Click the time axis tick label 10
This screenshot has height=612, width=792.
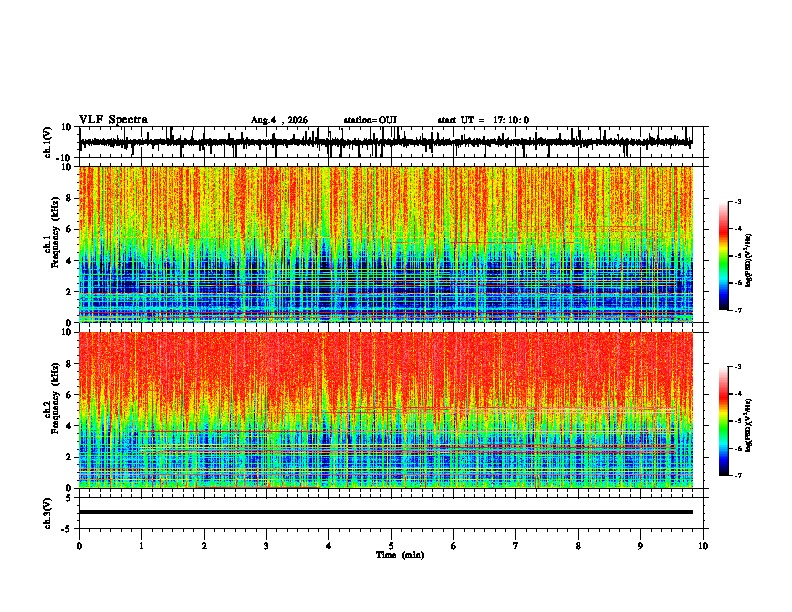(703, 546)
